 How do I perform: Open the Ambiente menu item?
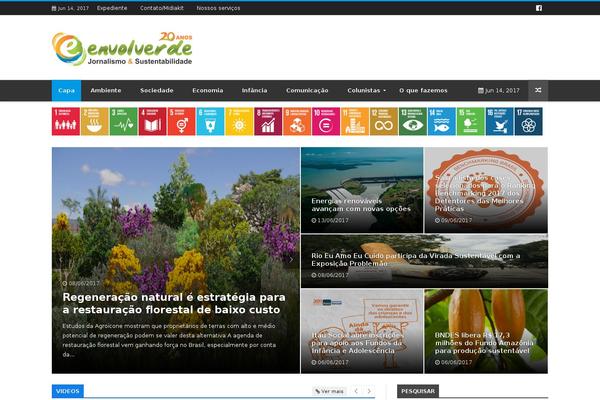(106, 91)
